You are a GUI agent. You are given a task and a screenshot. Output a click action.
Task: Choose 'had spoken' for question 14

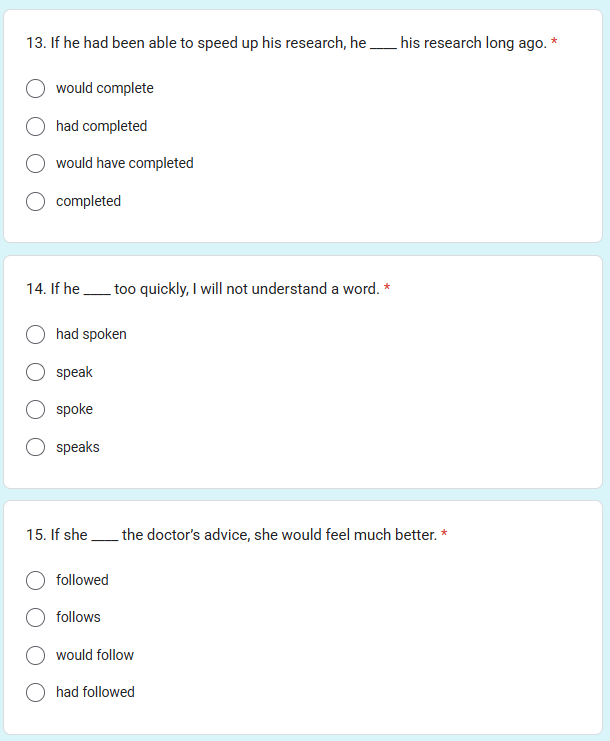(x=35, y=335)
